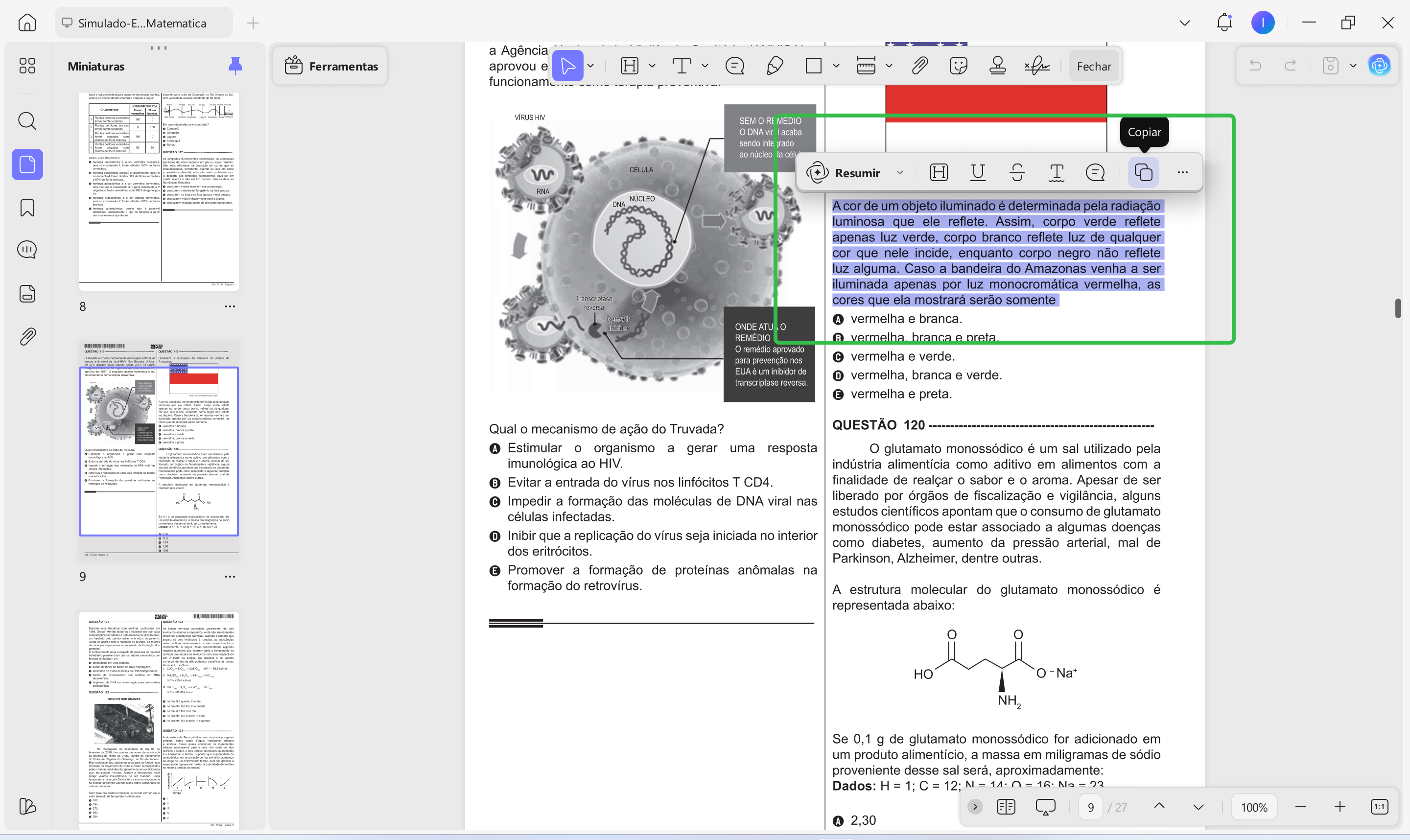Collapse the bottom page navigation bar

pos(975,806)
